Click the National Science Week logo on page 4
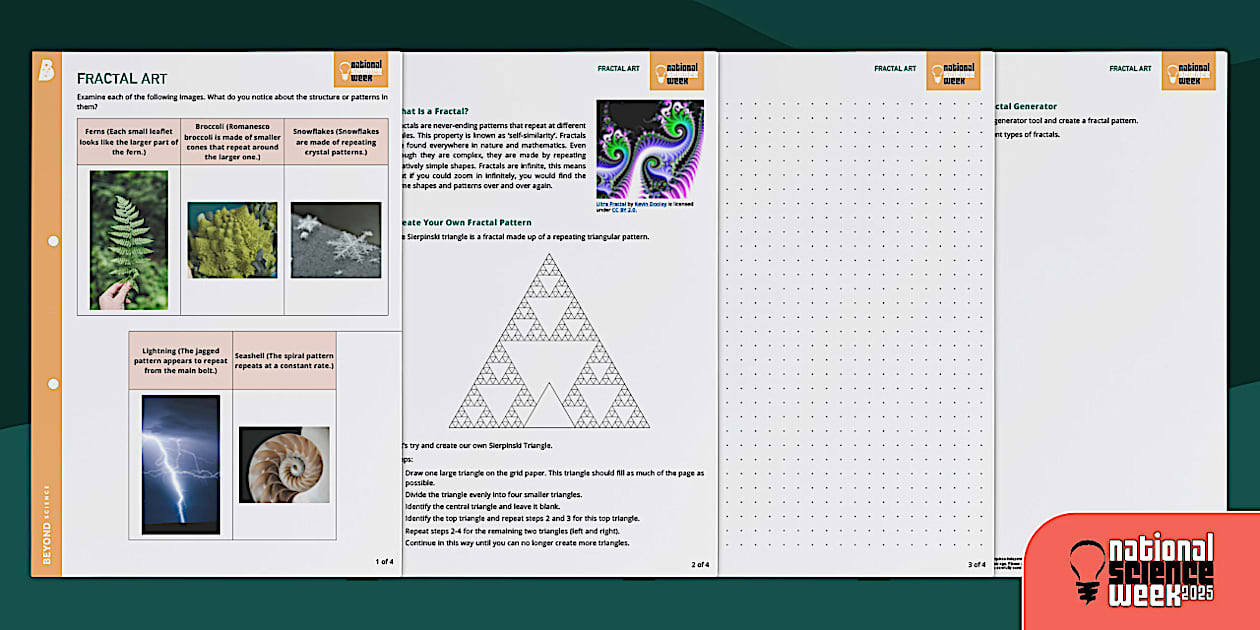Screen dimensions: 1260x630 tap(1188, 72)
